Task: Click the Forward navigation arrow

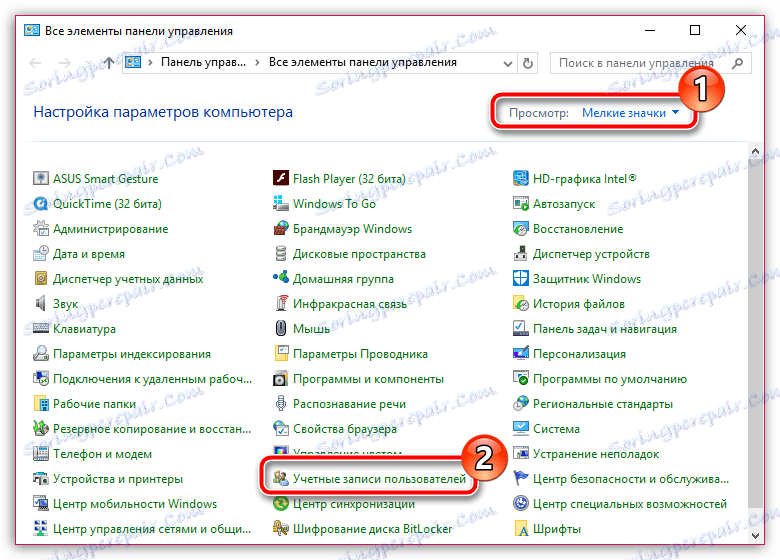Action: (65, 63)
